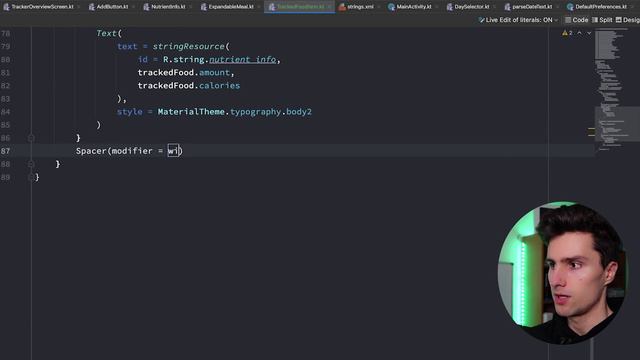Click 'MaterialTheme.typography.body2' on line 84

tap(235, 112)
